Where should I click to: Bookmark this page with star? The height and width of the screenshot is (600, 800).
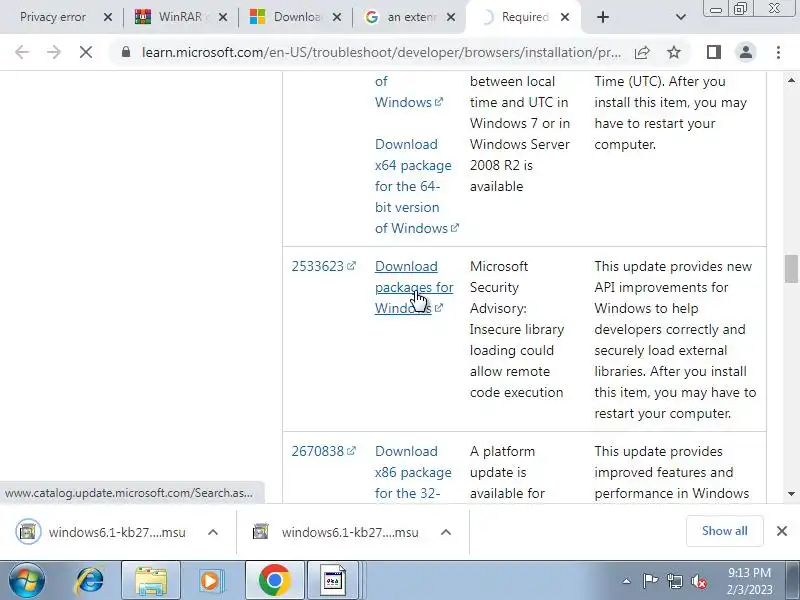click(674, 52)
